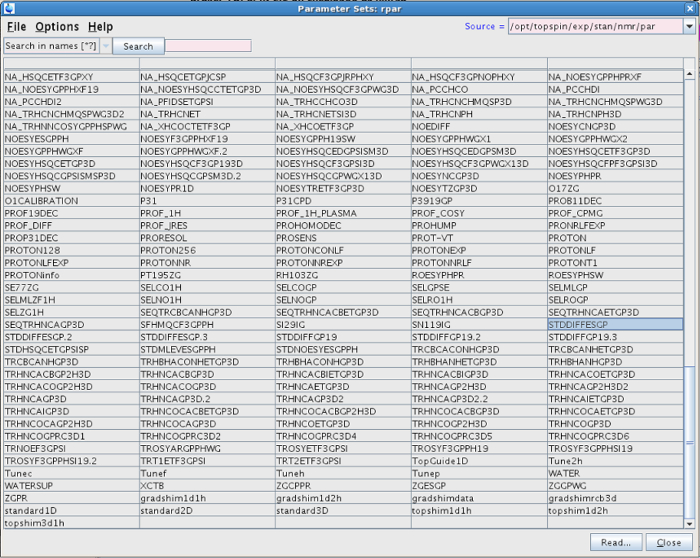Select the ROESYPHSW parameter set

[x=615, y=275]
